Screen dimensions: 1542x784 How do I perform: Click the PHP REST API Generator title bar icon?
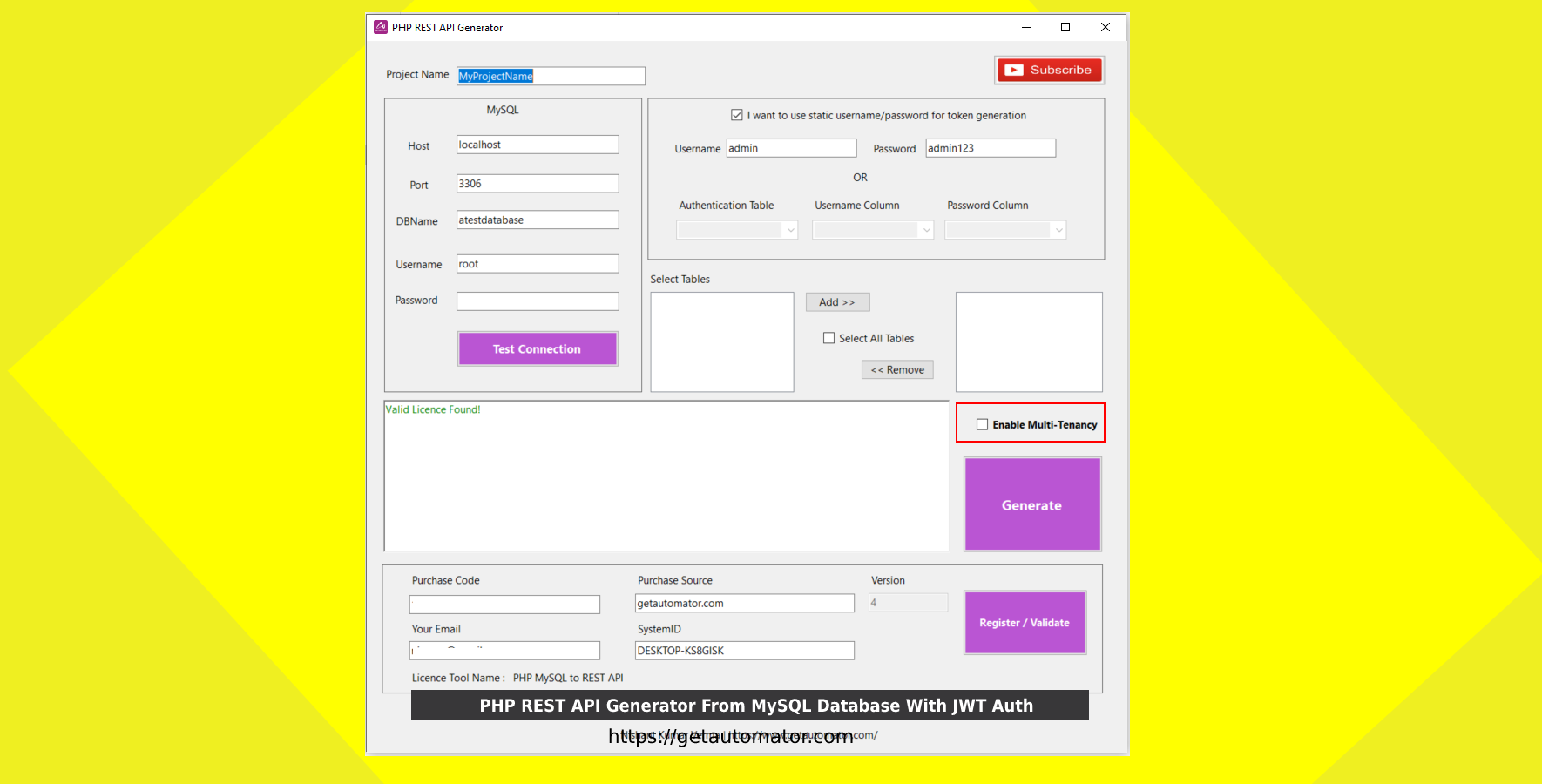(x=381, y=27)
